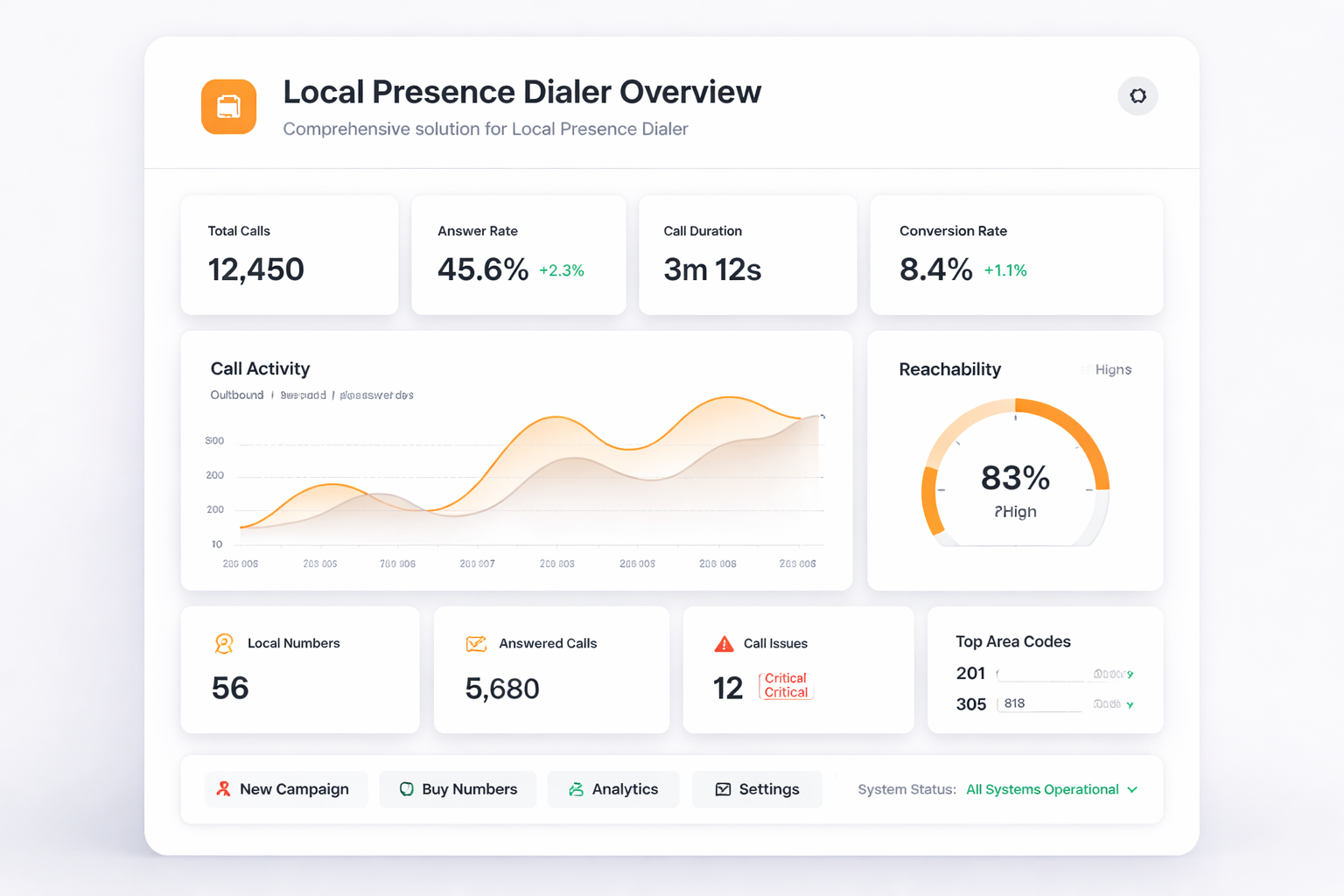Click the Answered Calls envelope icon
Screen dimensions: 1344x896
476,644
